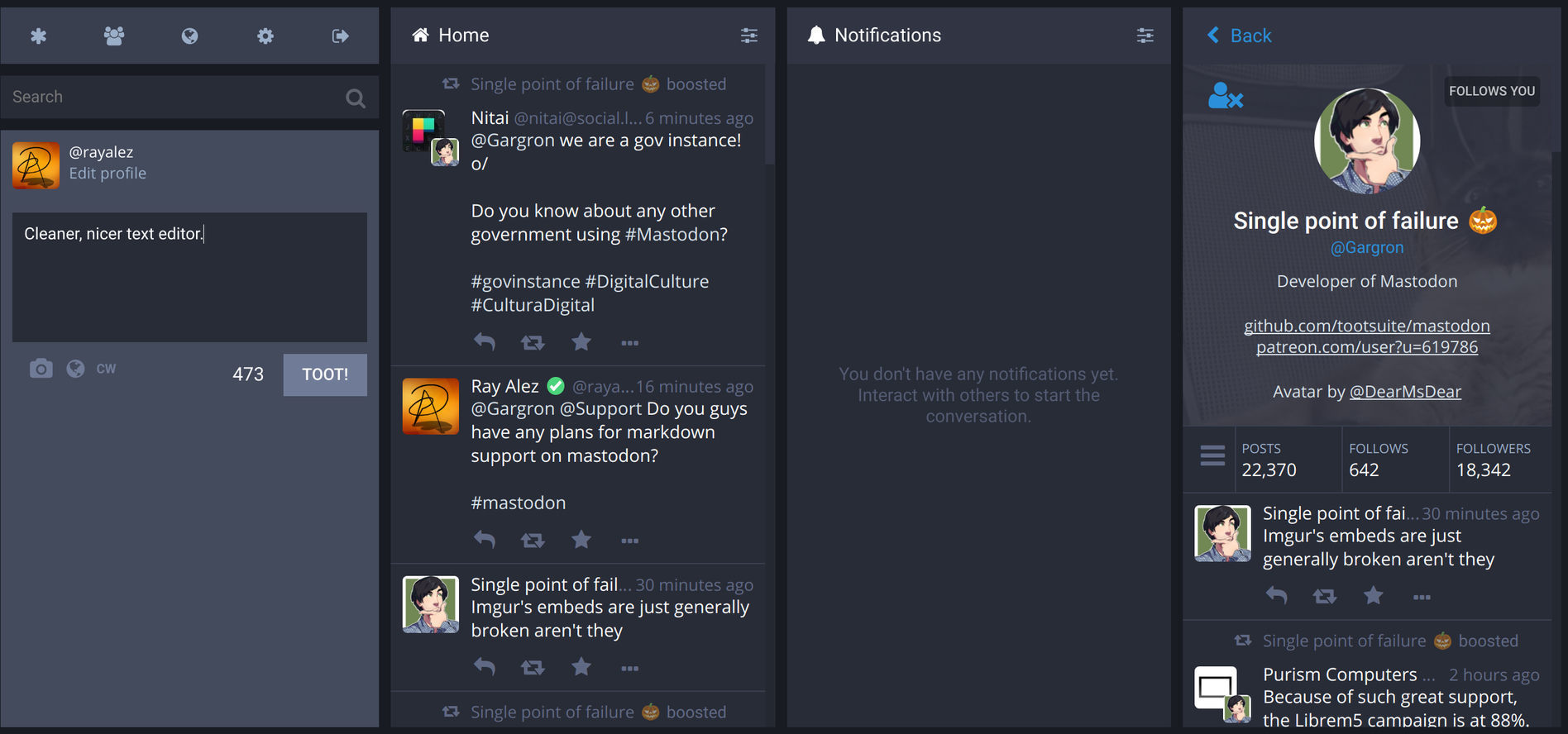Go Back from the profile column
The height and width of the screenshot is (734, 1568).
[1240, 36]
